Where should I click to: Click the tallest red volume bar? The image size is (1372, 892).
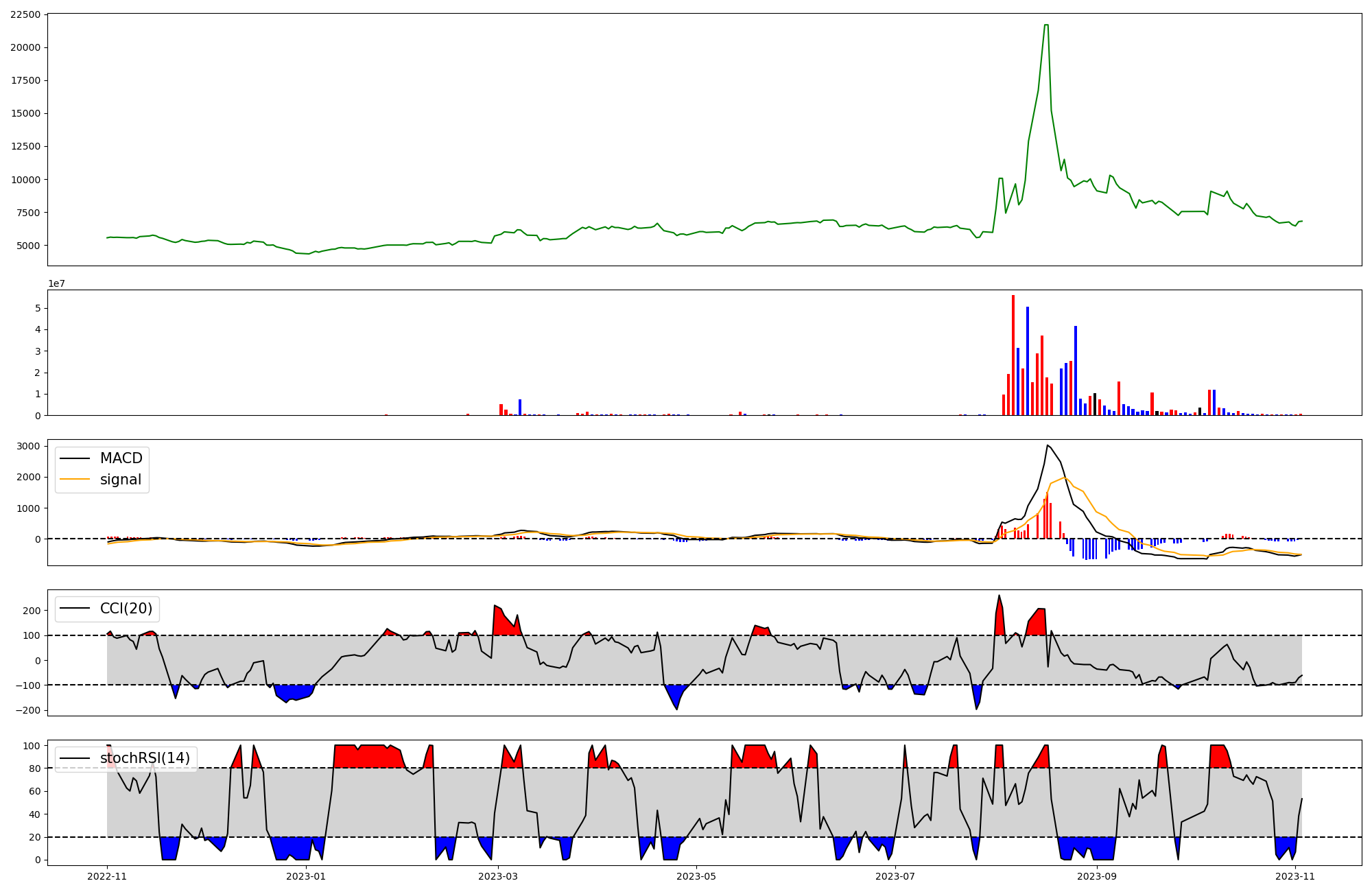tap(1013, 357)
